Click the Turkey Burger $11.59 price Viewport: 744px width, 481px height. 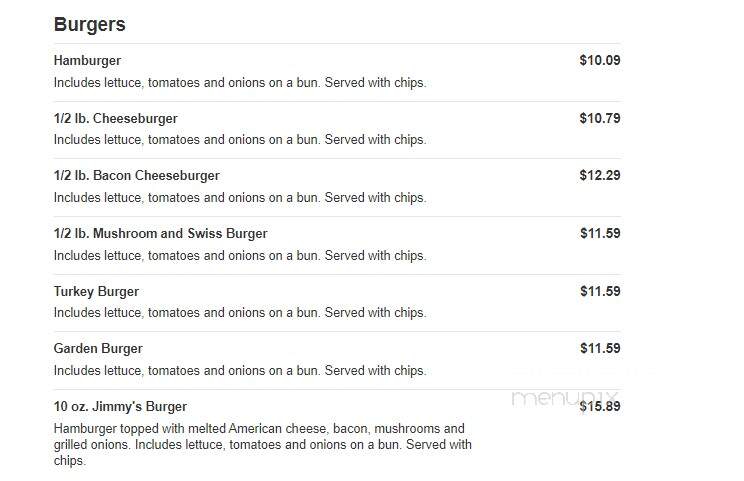tap(600, 291)
